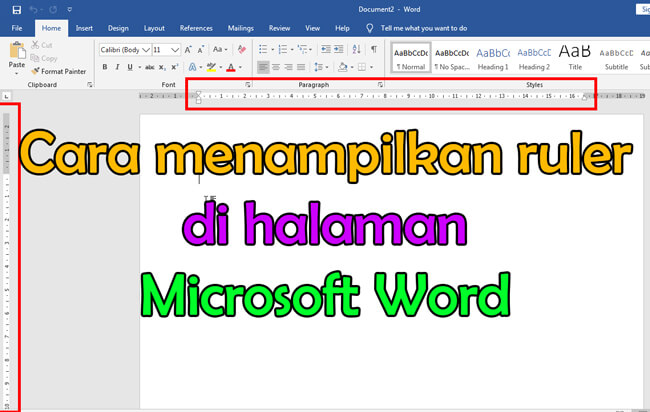The width and height of the screenshot is (650, 412).
Task: Switch to the Mailings tab
Action: [x=240, y=28]
